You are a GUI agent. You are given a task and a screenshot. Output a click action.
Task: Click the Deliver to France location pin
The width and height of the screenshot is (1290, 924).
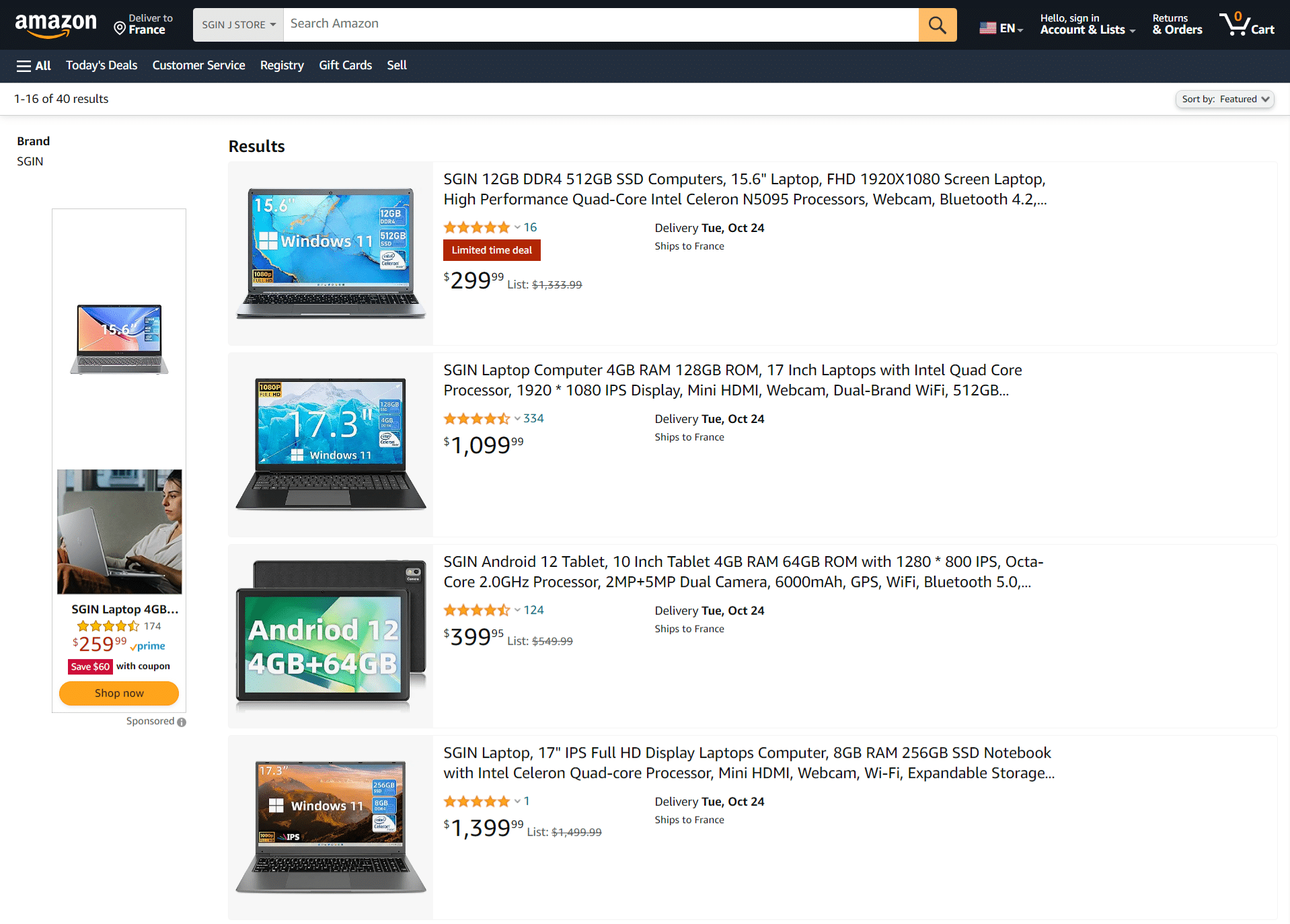[120, 28]
